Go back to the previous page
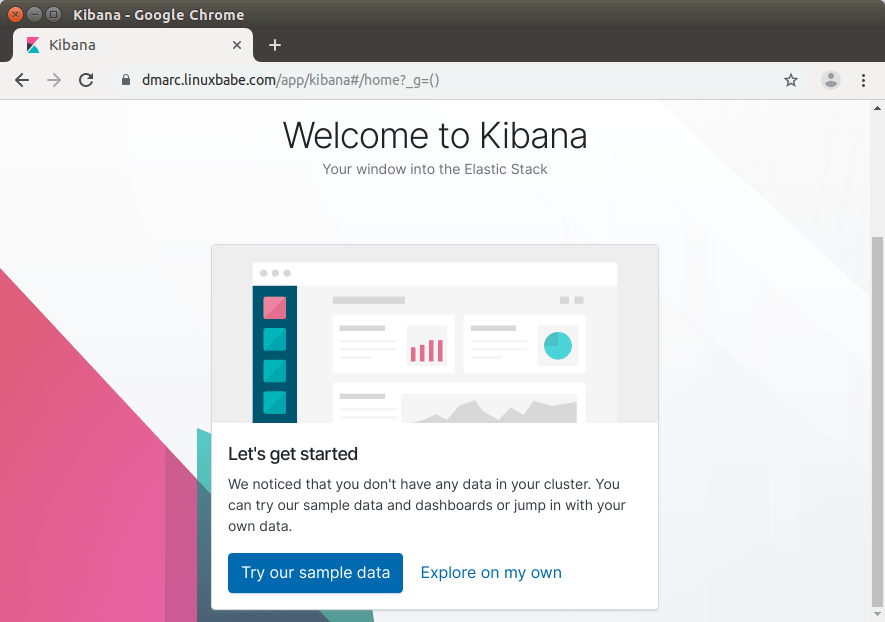Viewport: 885px width, 622px height. (x=22, y=80)
